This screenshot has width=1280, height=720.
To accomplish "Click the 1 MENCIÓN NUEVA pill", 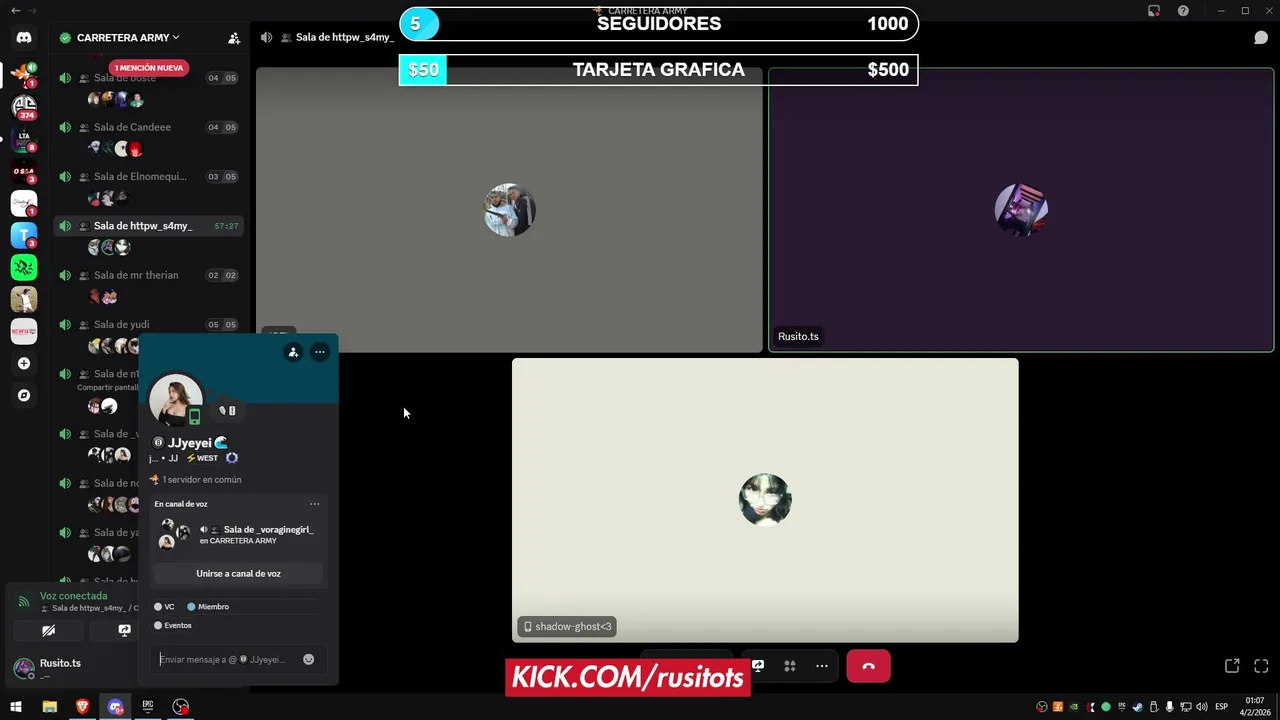I will (149, 68).
